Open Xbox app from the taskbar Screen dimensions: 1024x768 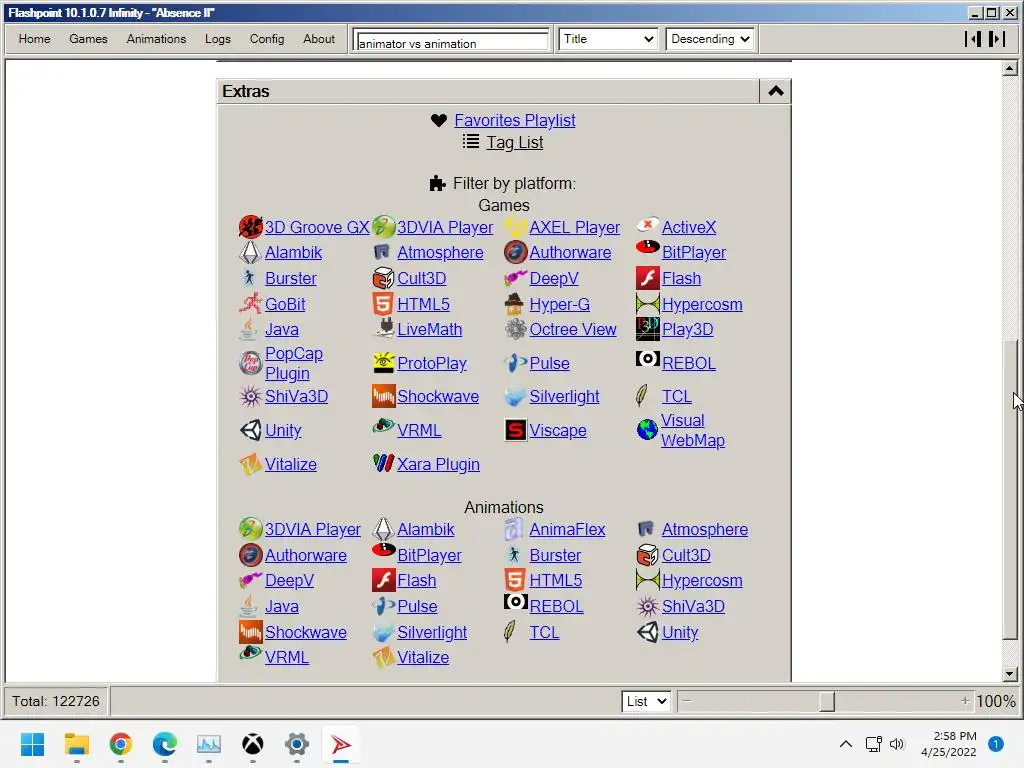tap(253, 744)
